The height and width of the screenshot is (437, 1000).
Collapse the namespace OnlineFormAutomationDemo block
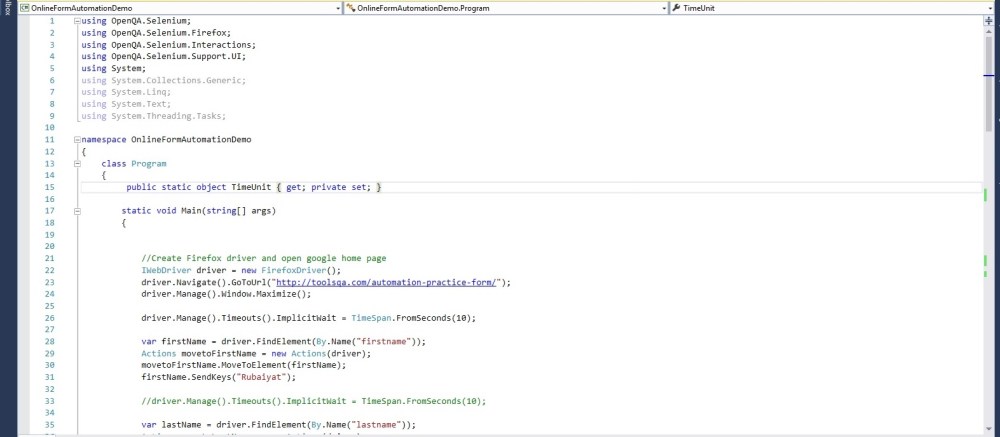[77, 140]
